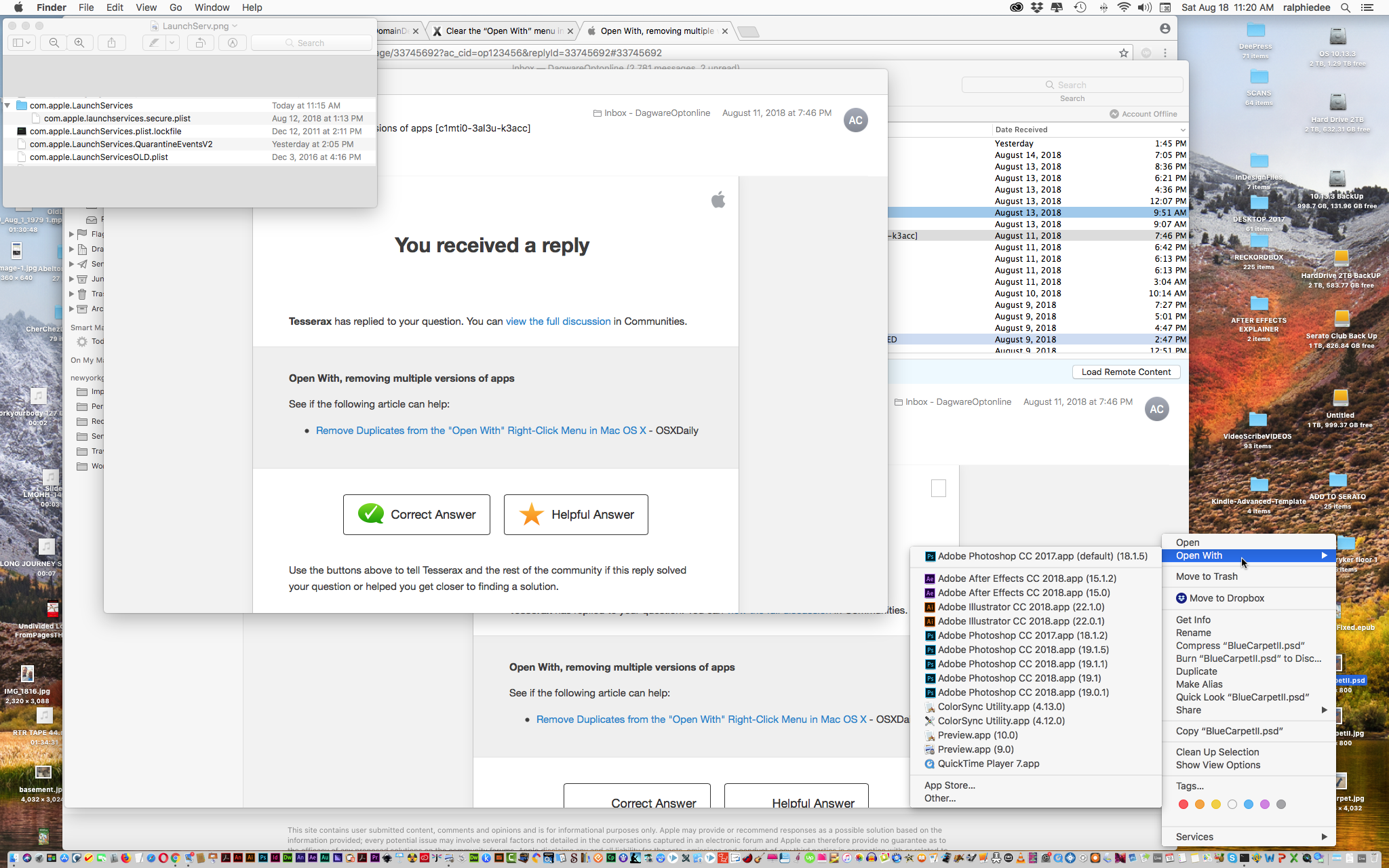The image size is (1389, 868).
Task: Click the Load Remote Content button
Action: 1125,372
